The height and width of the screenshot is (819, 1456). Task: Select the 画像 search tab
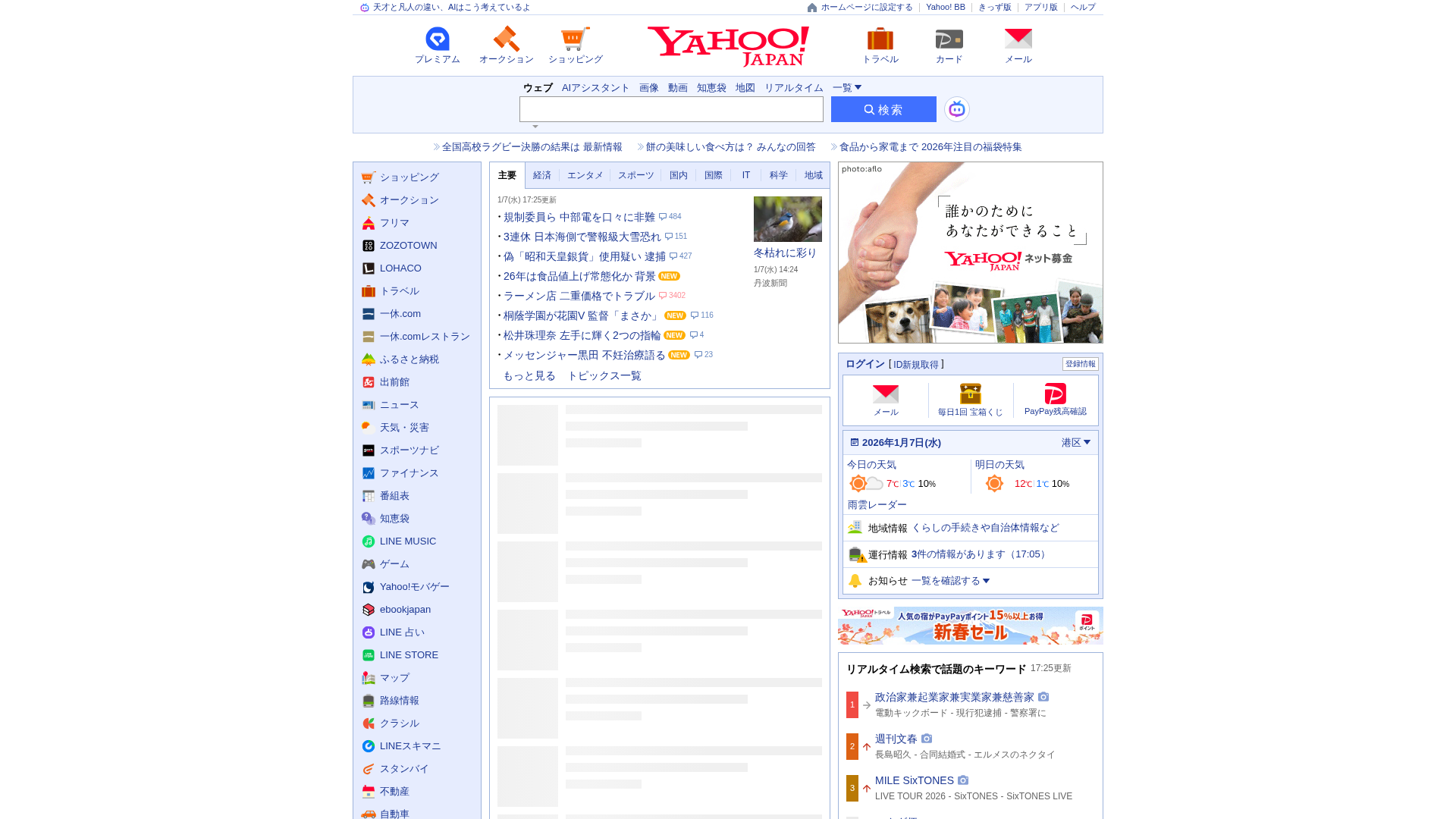pos(648,88)
